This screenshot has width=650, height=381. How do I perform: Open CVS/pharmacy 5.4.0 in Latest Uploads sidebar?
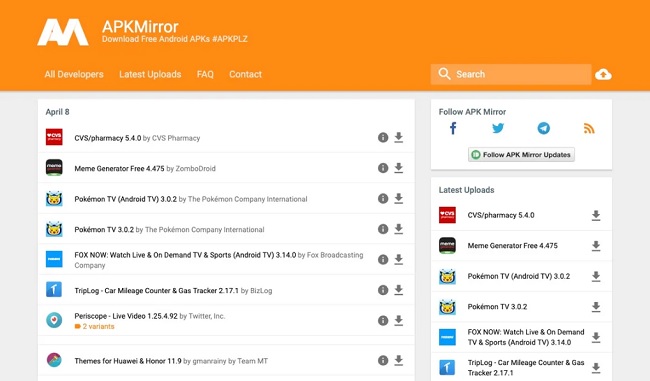pos(501,215)
